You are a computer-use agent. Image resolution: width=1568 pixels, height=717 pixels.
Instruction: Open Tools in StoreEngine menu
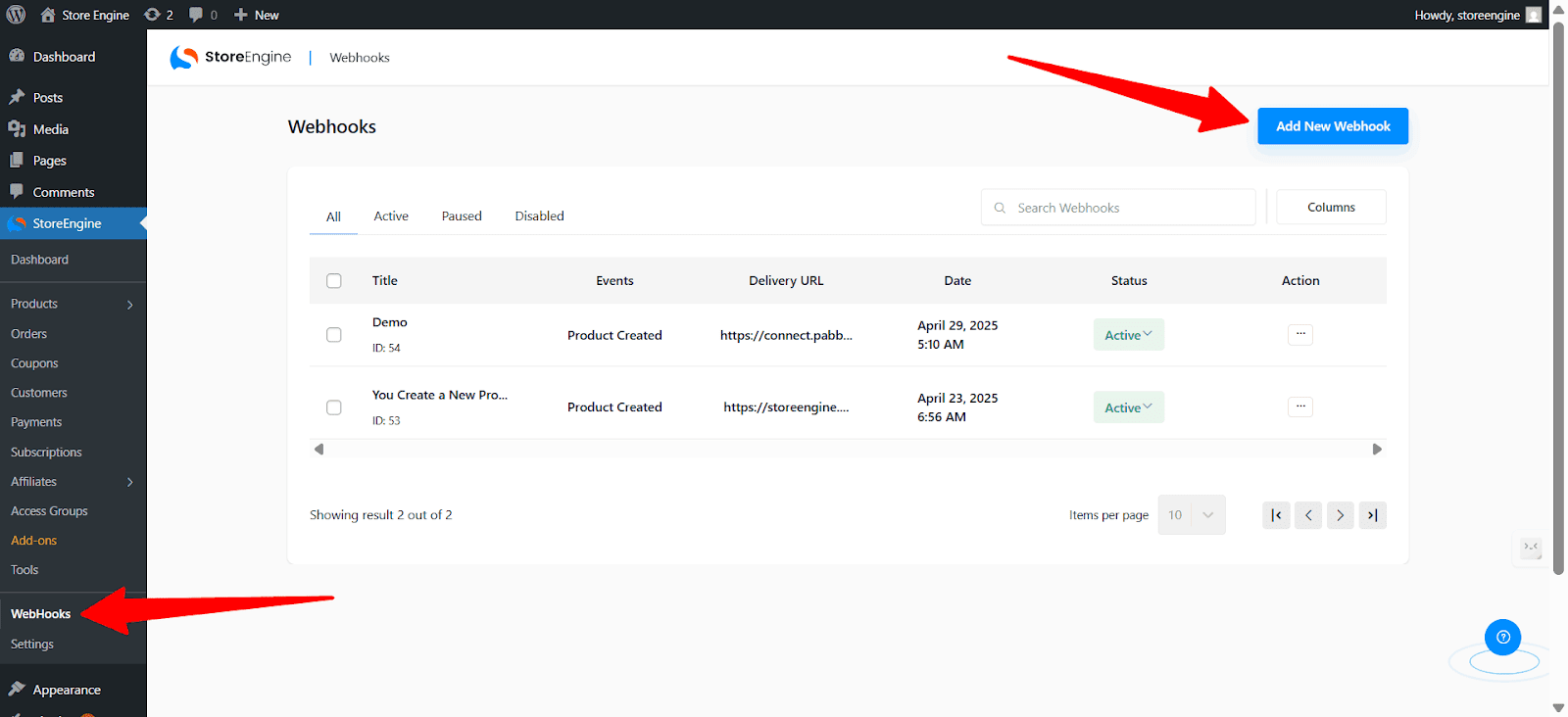coord(24,570)
